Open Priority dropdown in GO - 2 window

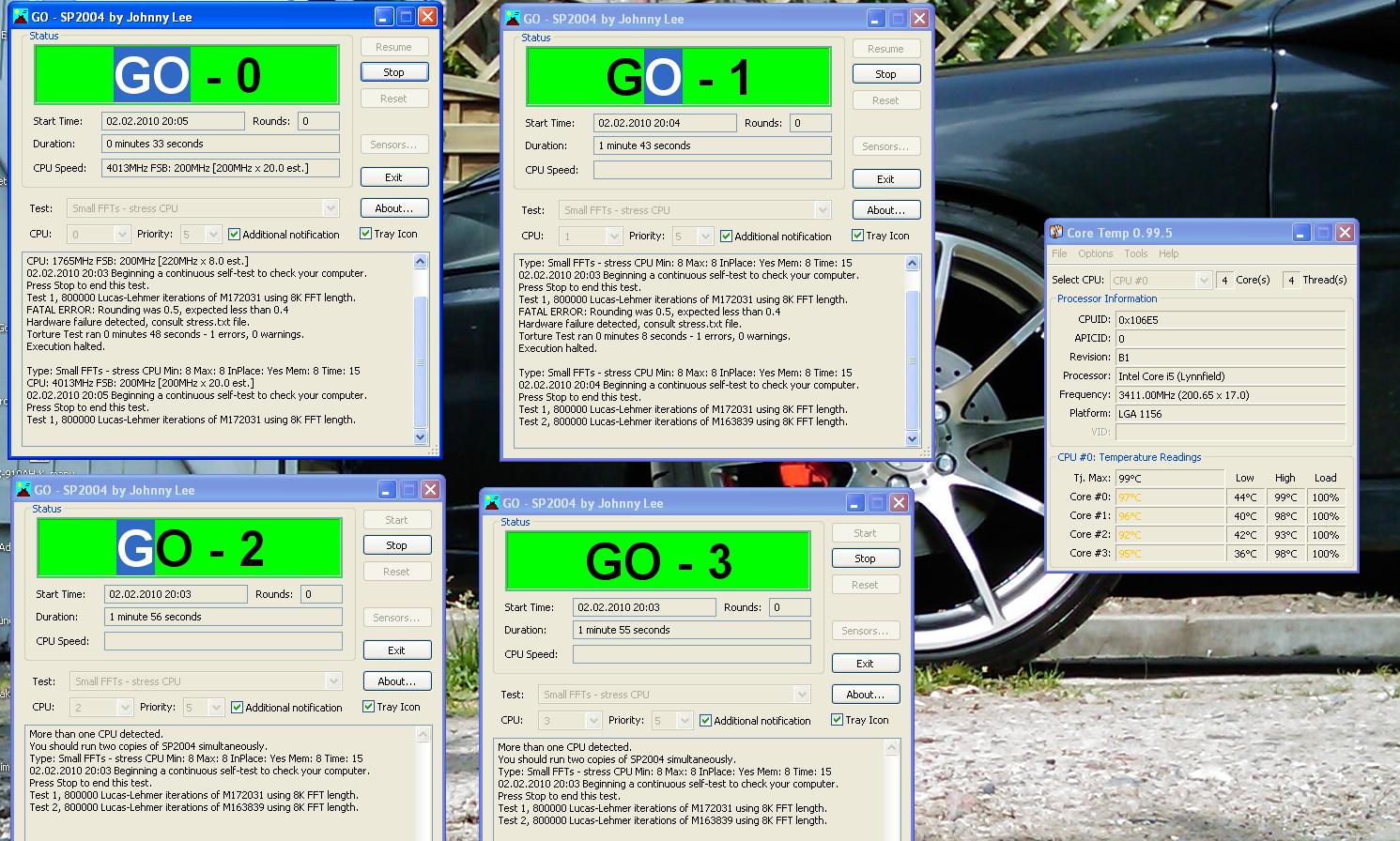(216, 708)
